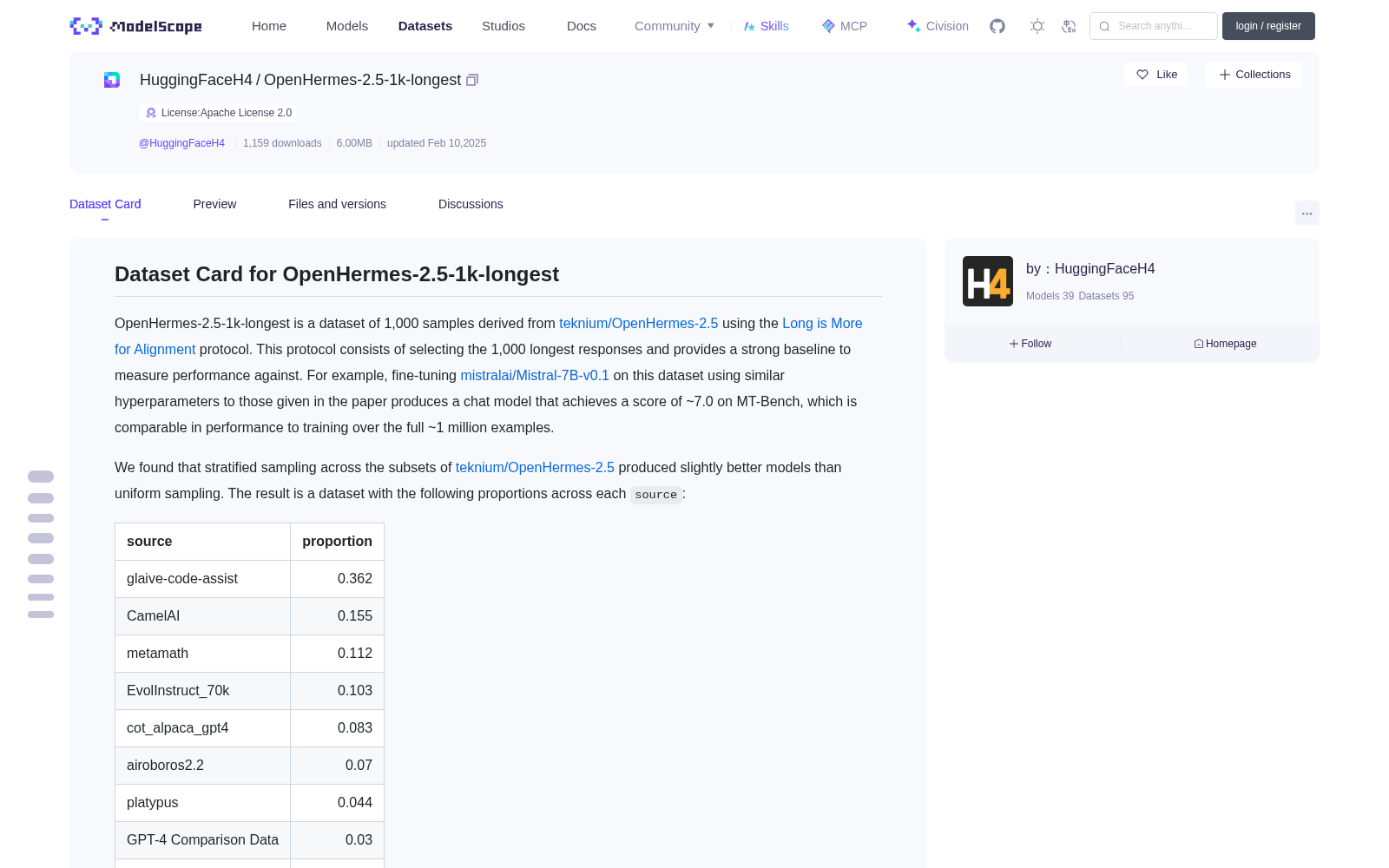This screenshot has height=868, width=1389.
Task: Open the Studios section
Action: (x=504, y=26)
